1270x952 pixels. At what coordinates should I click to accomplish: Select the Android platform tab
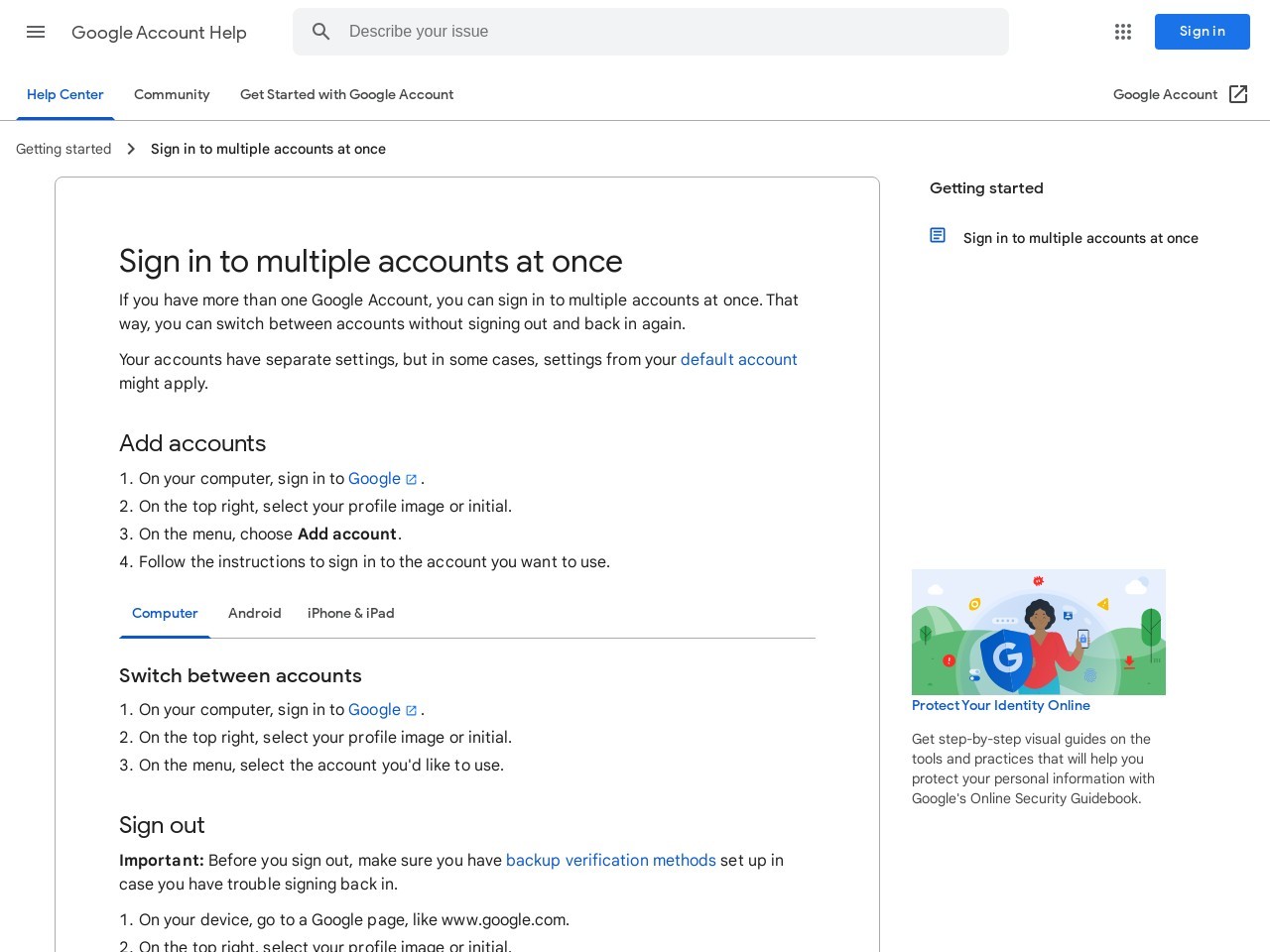pos(255,613)
